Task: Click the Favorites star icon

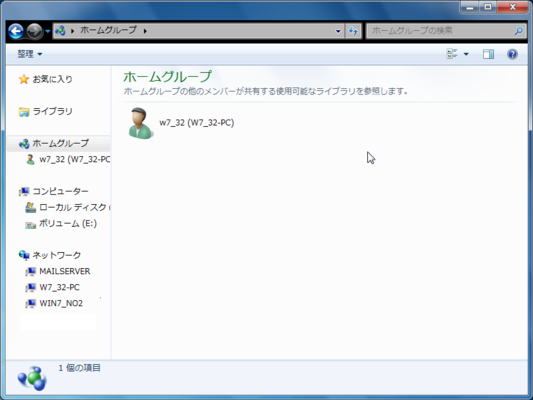Action: click(24, 79)
